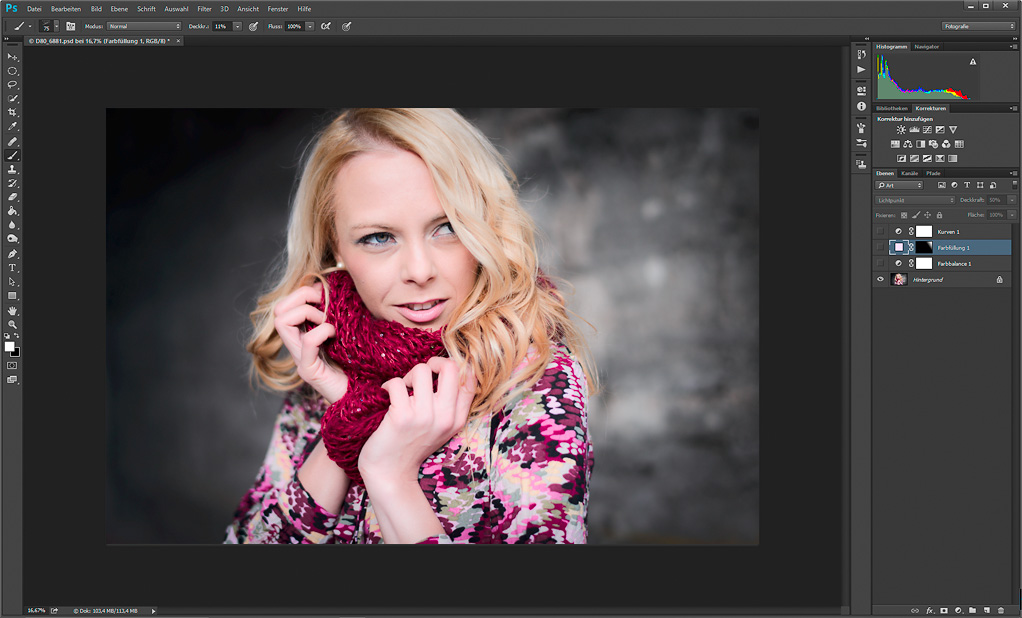
Task: Create a new layer group
Action: 972,611
